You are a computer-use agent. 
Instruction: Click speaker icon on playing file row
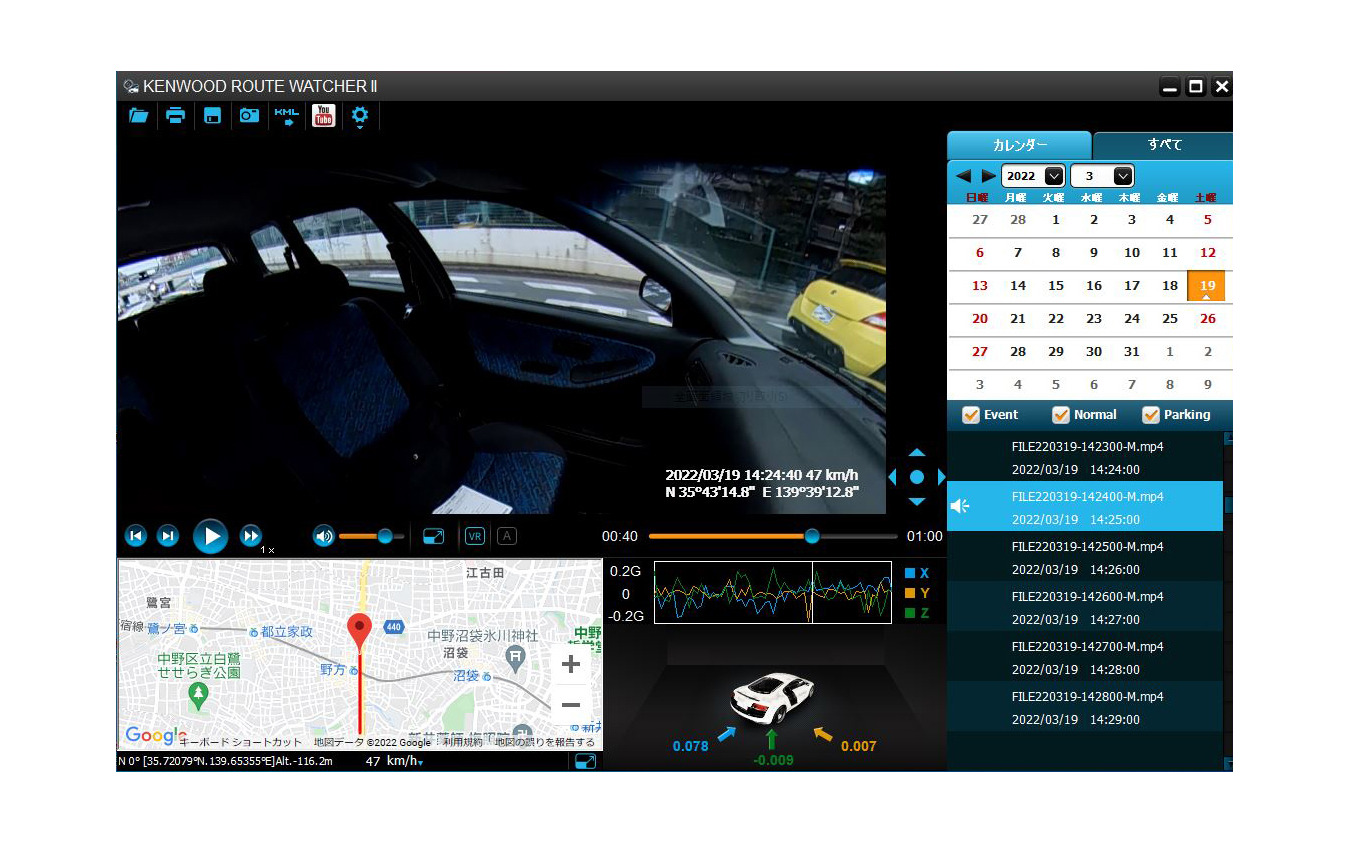[959, 507]
